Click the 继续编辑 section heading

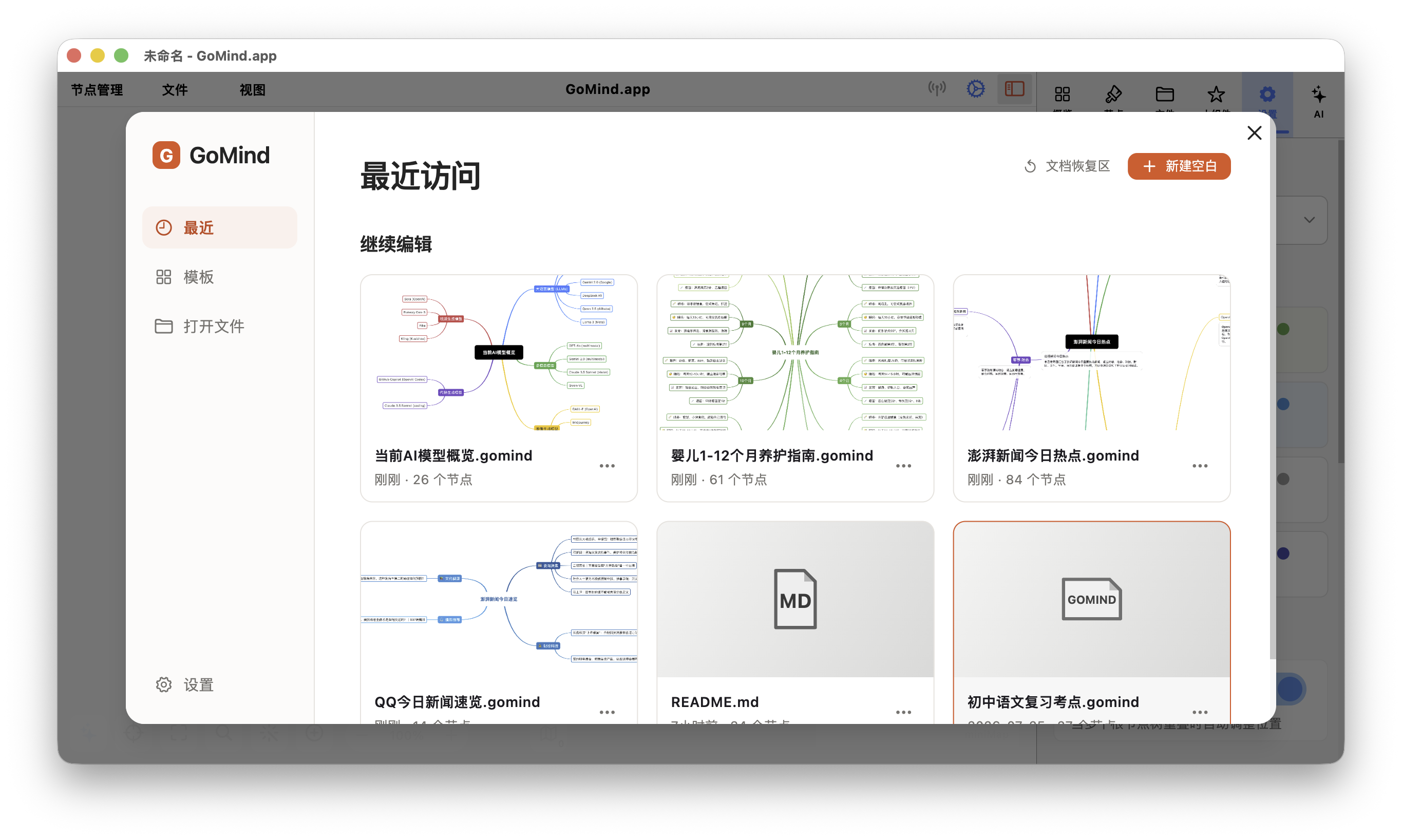(395, 244)
